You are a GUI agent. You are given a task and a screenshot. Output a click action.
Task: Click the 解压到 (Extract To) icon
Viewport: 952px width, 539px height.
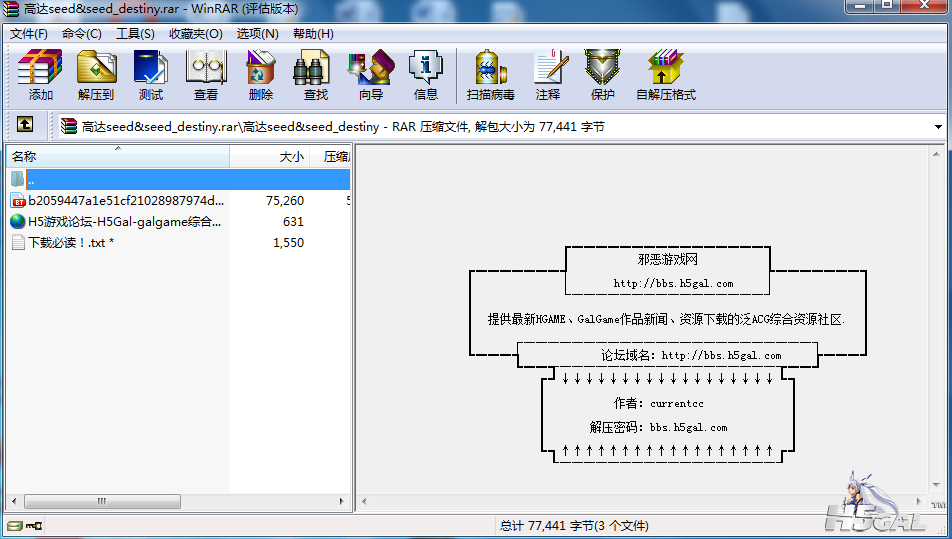click(96, 75)
